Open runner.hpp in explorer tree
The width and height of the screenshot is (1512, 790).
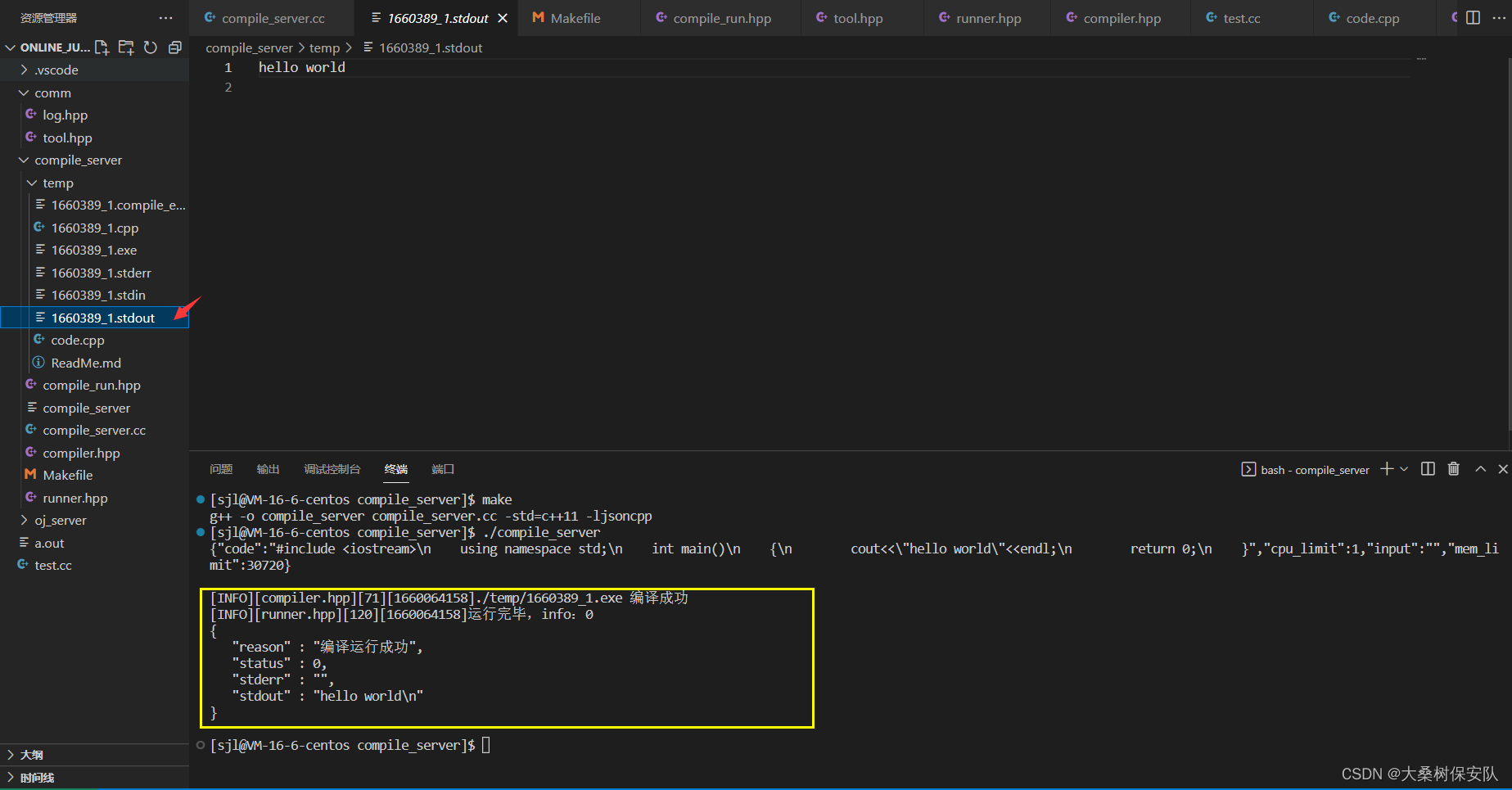[94, 498]
